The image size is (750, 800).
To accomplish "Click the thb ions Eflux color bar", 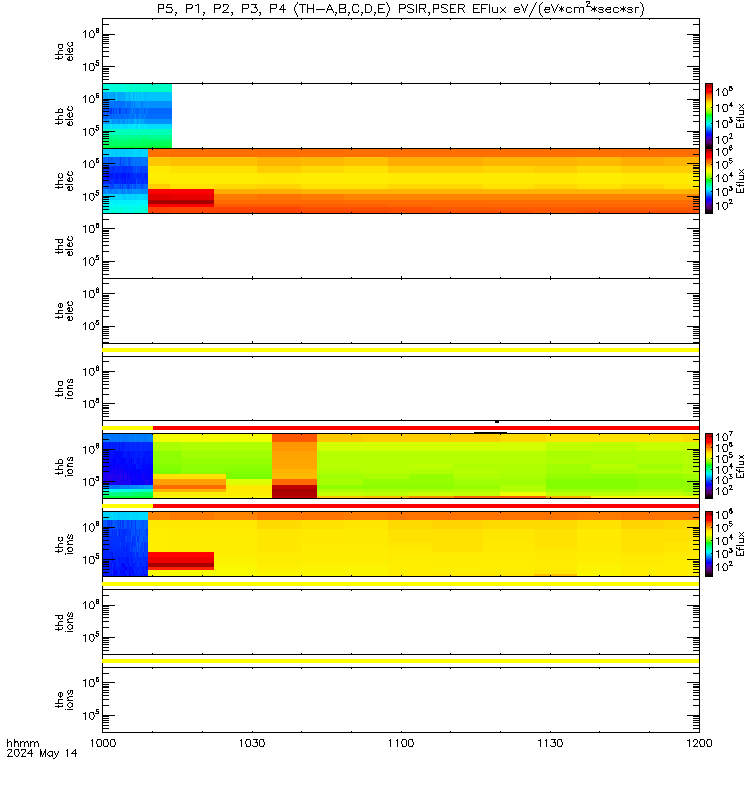I will [709, 466].
